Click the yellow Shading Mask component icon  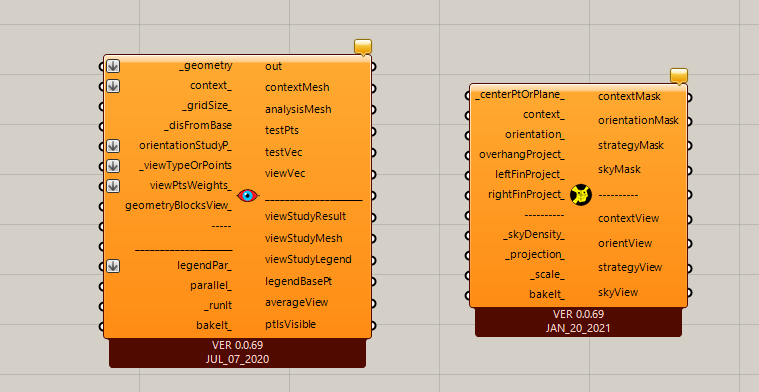point(581,195)
